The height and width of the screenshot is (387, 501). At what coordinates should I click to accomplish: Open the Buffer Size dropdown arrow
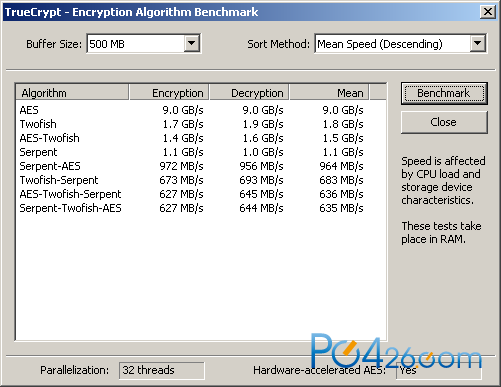[192, 43]
